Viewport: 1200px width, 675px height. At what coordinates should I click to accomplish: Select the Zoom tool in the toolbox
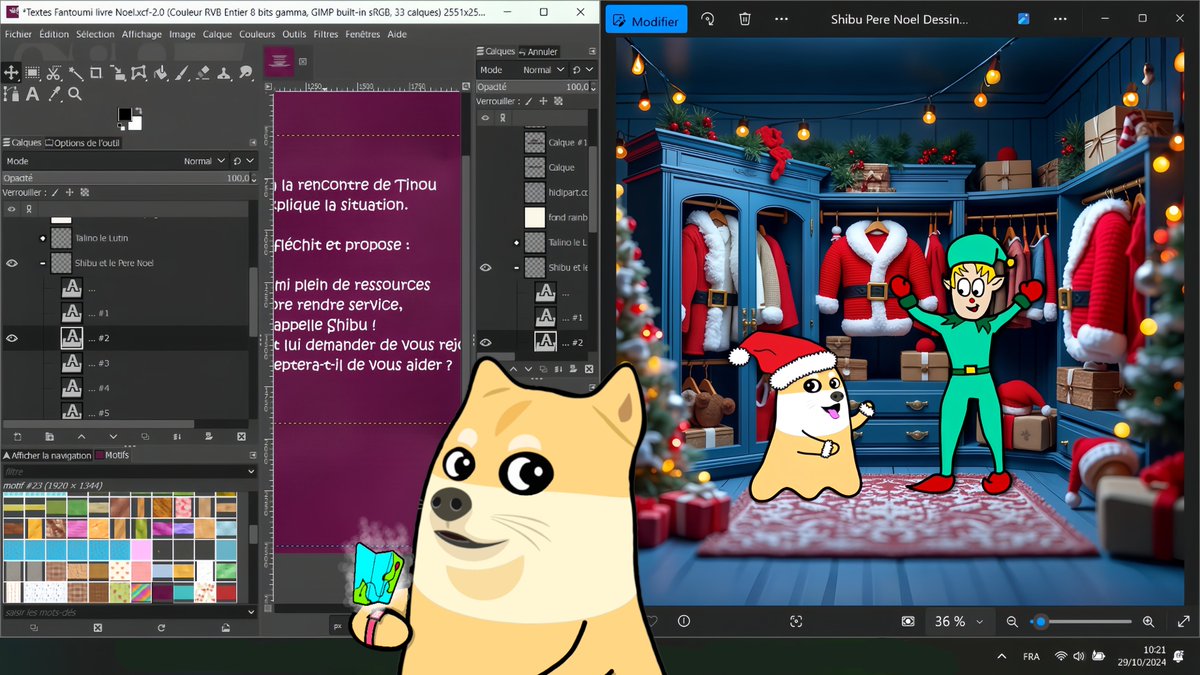pyautogui.click(x=75, y=95)
